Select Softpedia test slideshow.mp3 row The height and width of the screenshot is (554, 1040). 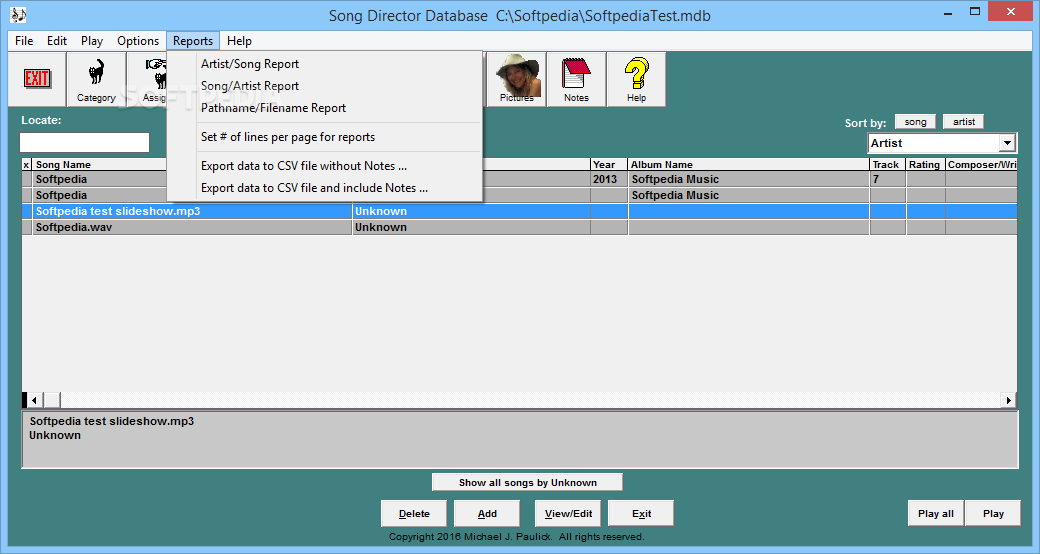tap(519, 211)
